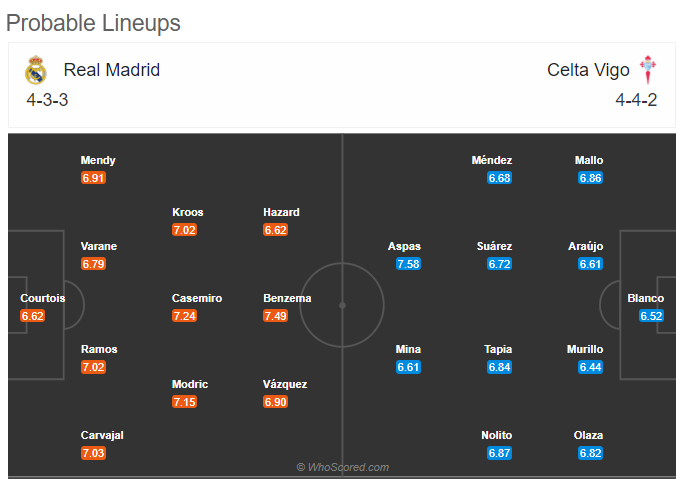Select Aspas's 7.58 rating badge
This screenshot has height=479, width=682.
click(408, 264)
